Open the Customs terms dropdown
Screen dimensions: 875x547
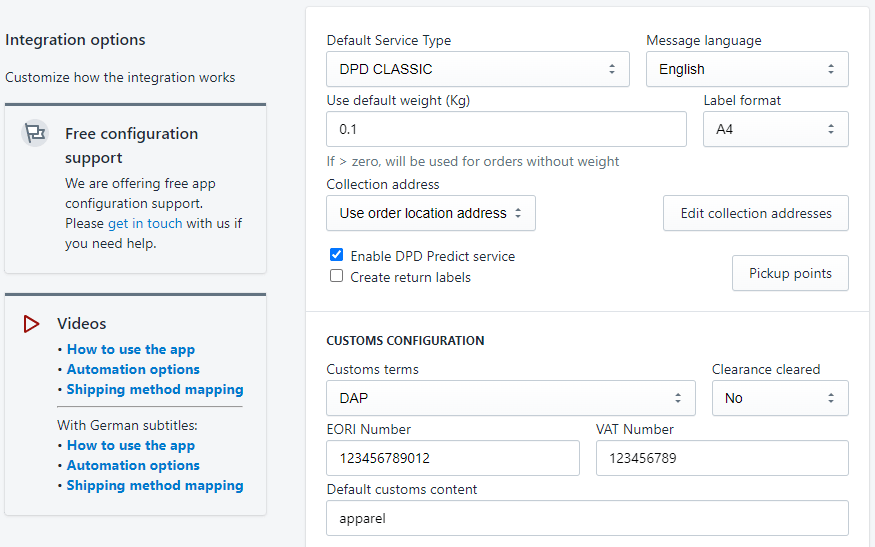(x=511, y=398)
